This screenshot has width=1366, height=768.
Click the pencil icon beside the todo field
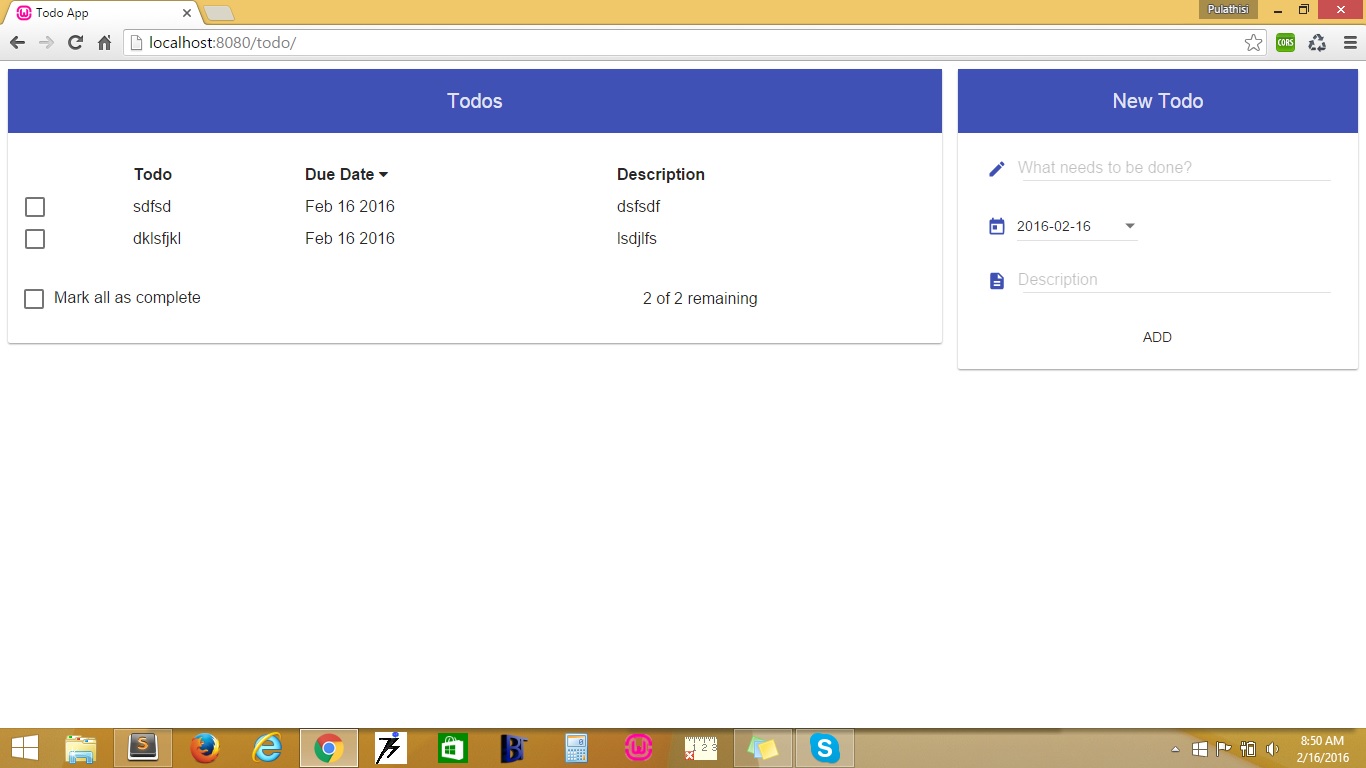(x=996, y=169)
